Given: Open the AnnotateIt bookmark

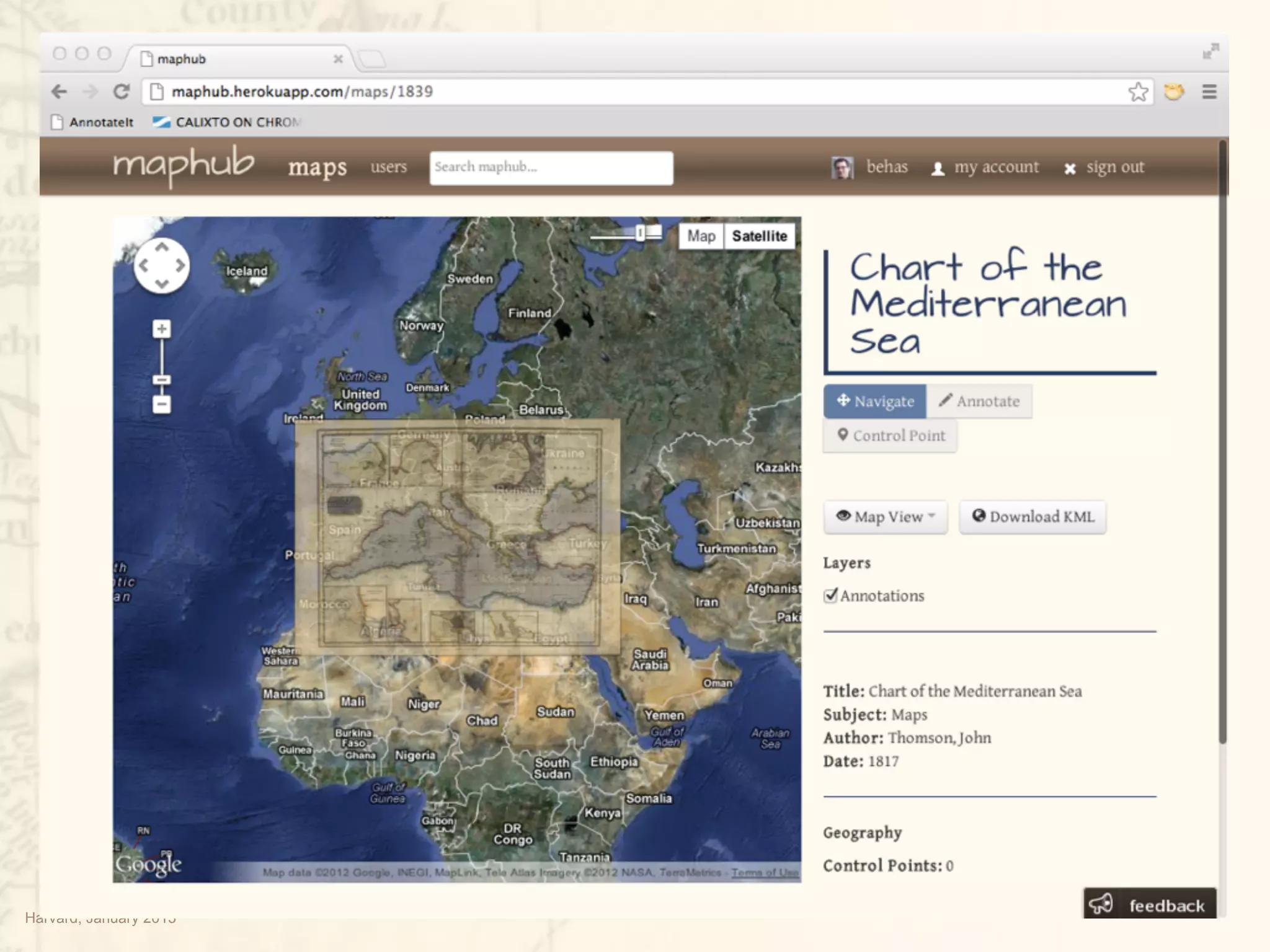Looking at the screenshot, I should pyautogui.click(x=92, y=122).
